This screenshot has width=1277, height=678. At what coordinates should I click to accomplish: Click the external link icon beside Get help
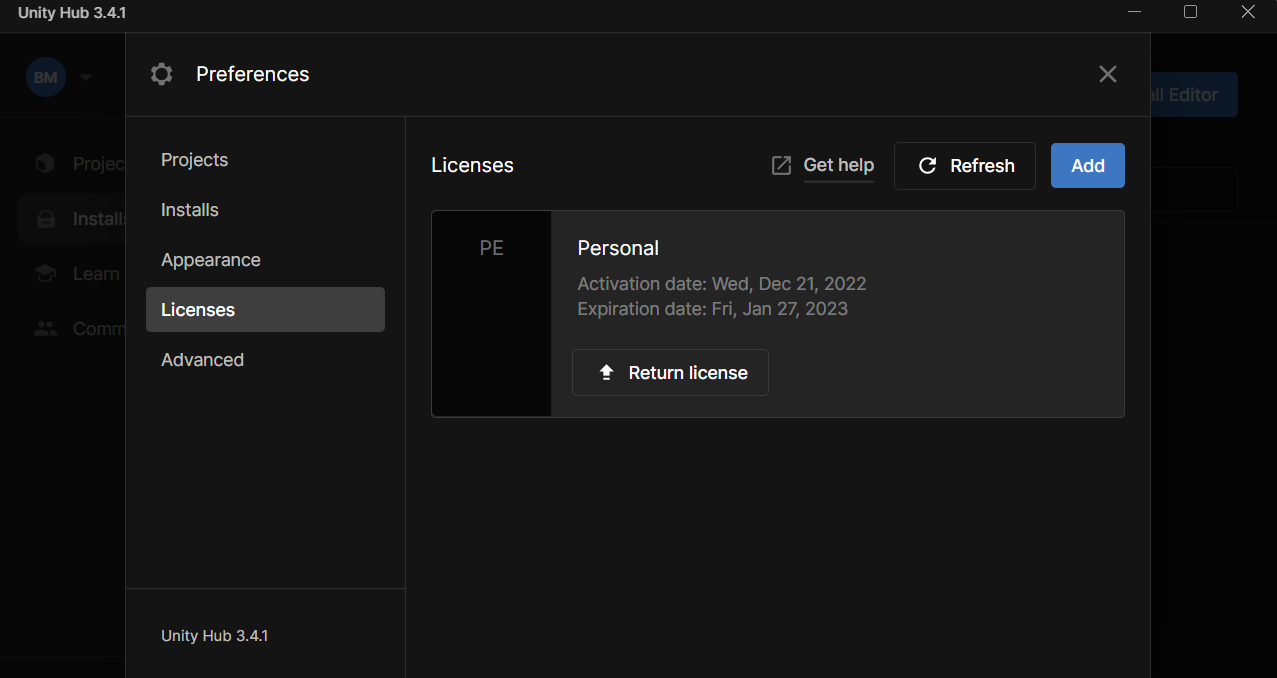[x=781, y=166]
